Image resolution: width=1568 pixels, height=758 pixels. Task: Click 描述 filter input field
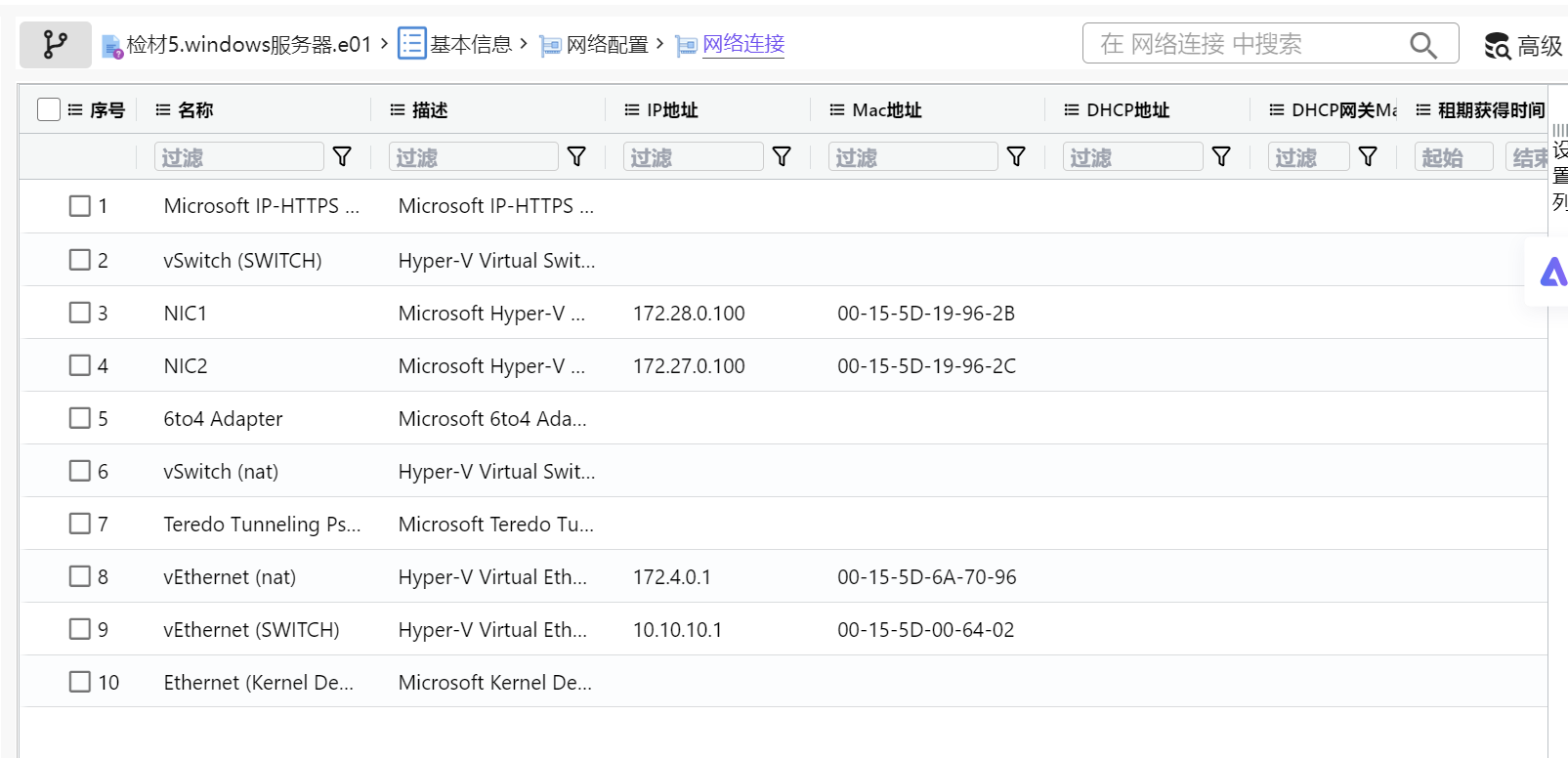[x=474, y=156]
